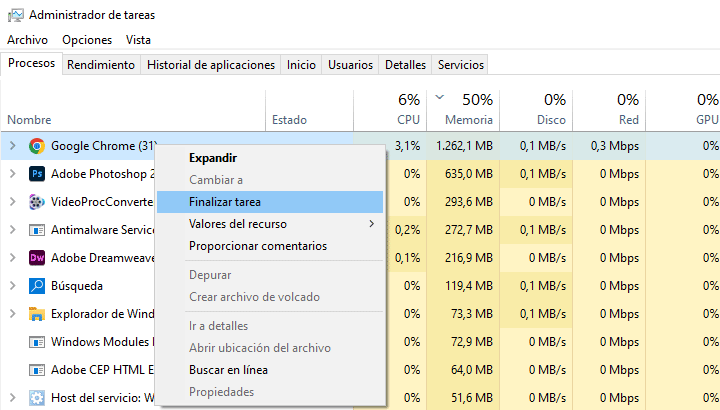720x410 pixels.
Task: Click the 3,1% CPU cell
Action: [x=407, y=146]
